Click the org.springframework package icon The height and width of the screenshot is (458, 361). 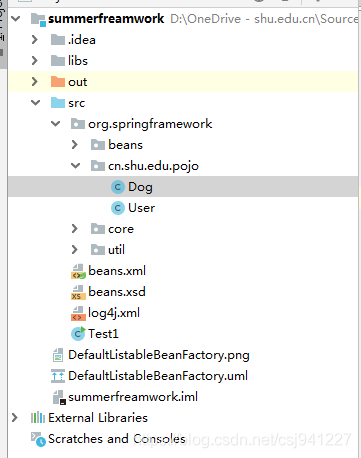pos(78,124)
